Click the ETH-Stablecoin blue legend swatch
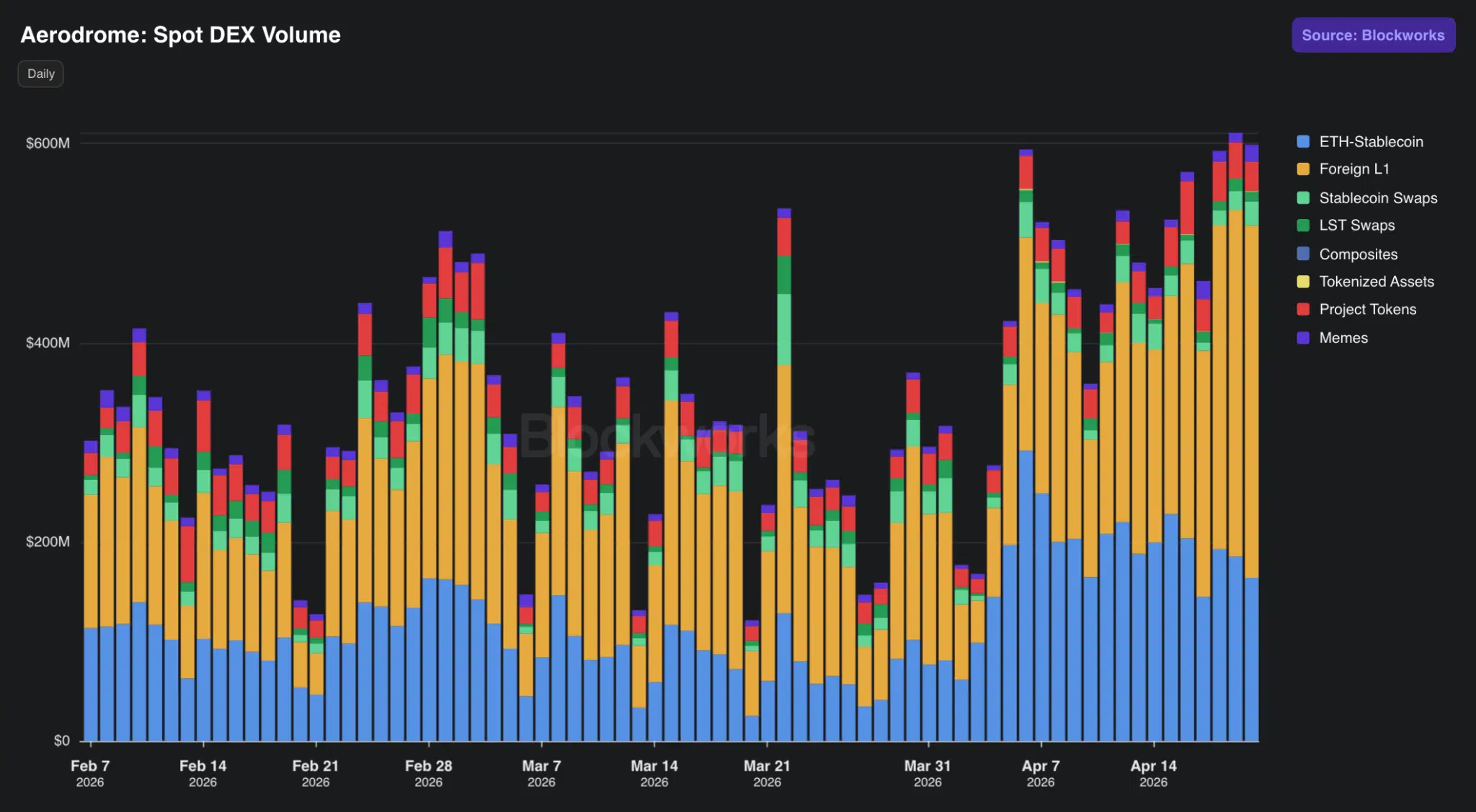Viewport: 1476px width, 812px height. click(x=1303, y=142)
